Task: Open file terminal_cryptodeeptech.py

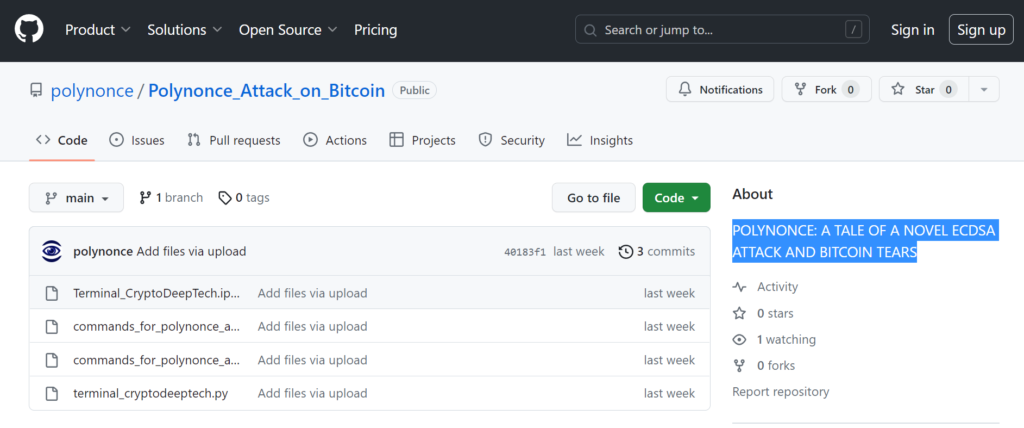Action: tap(151, 393)
